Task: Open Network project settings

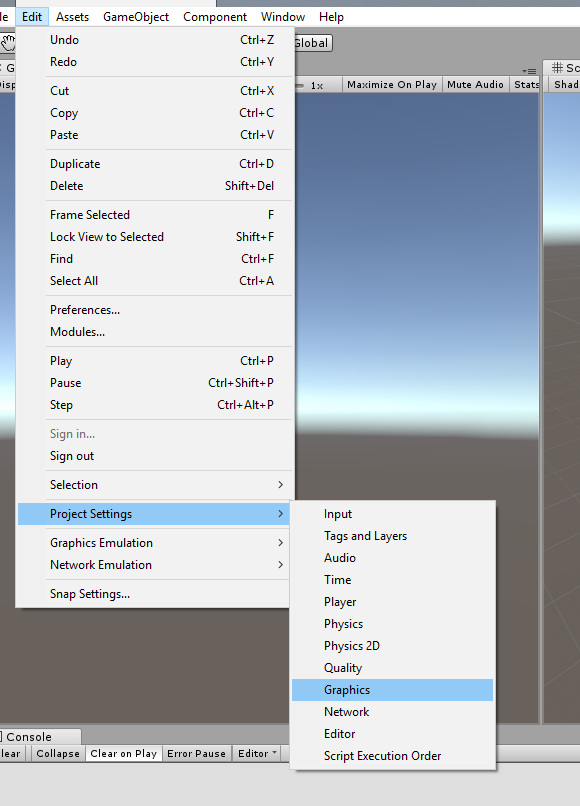Action: coord(392,712)
